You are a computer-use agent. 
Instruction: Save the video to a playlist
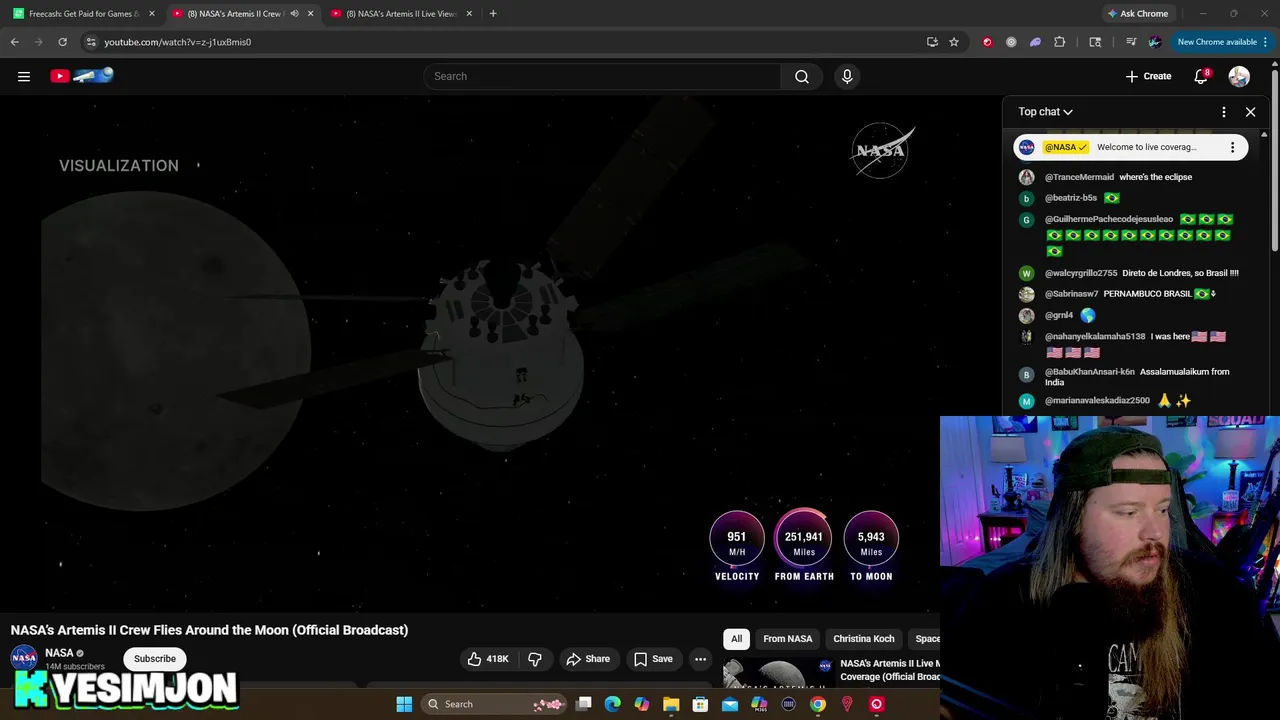652,659
